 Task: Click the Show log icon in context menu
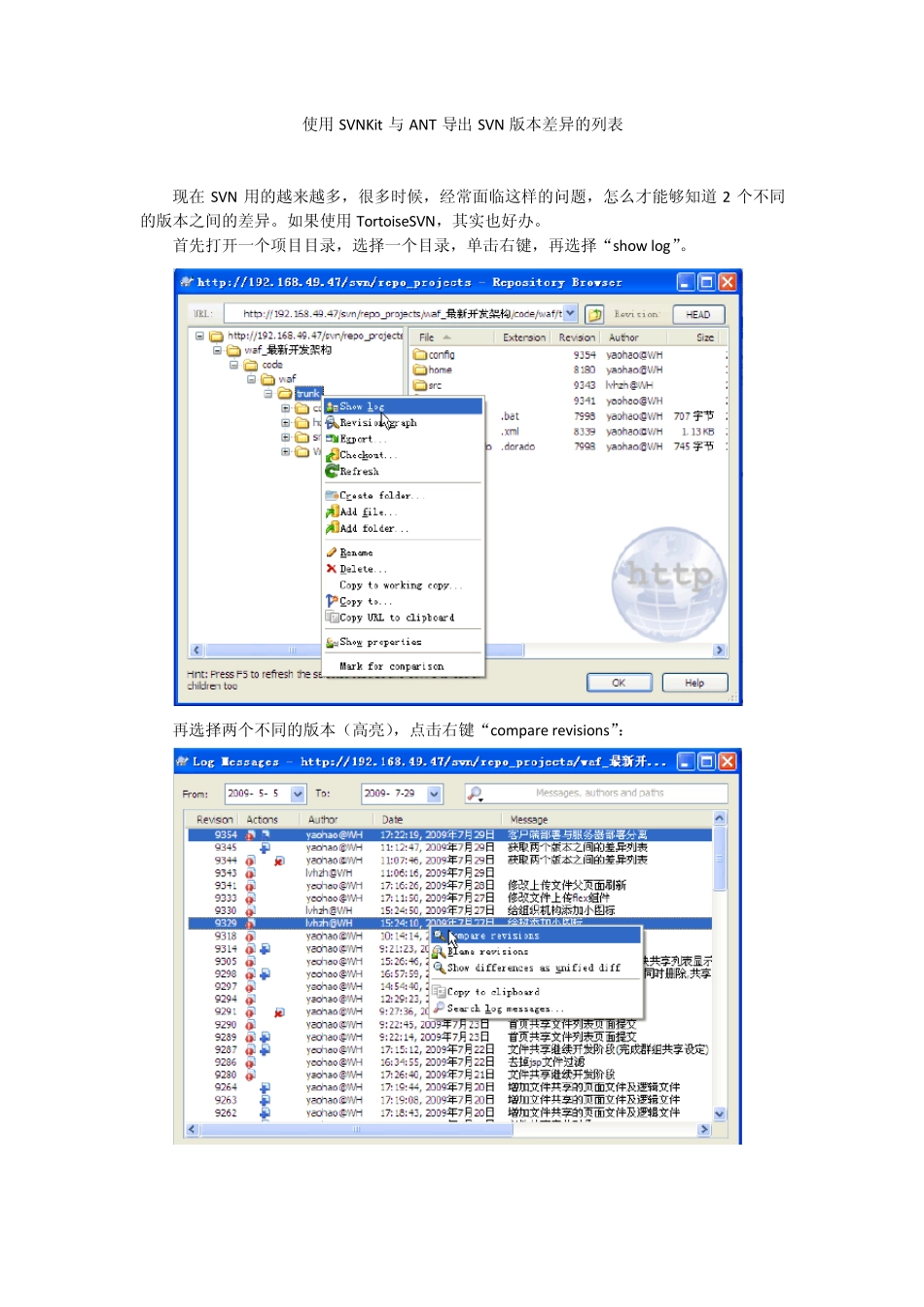click(332, 406)
